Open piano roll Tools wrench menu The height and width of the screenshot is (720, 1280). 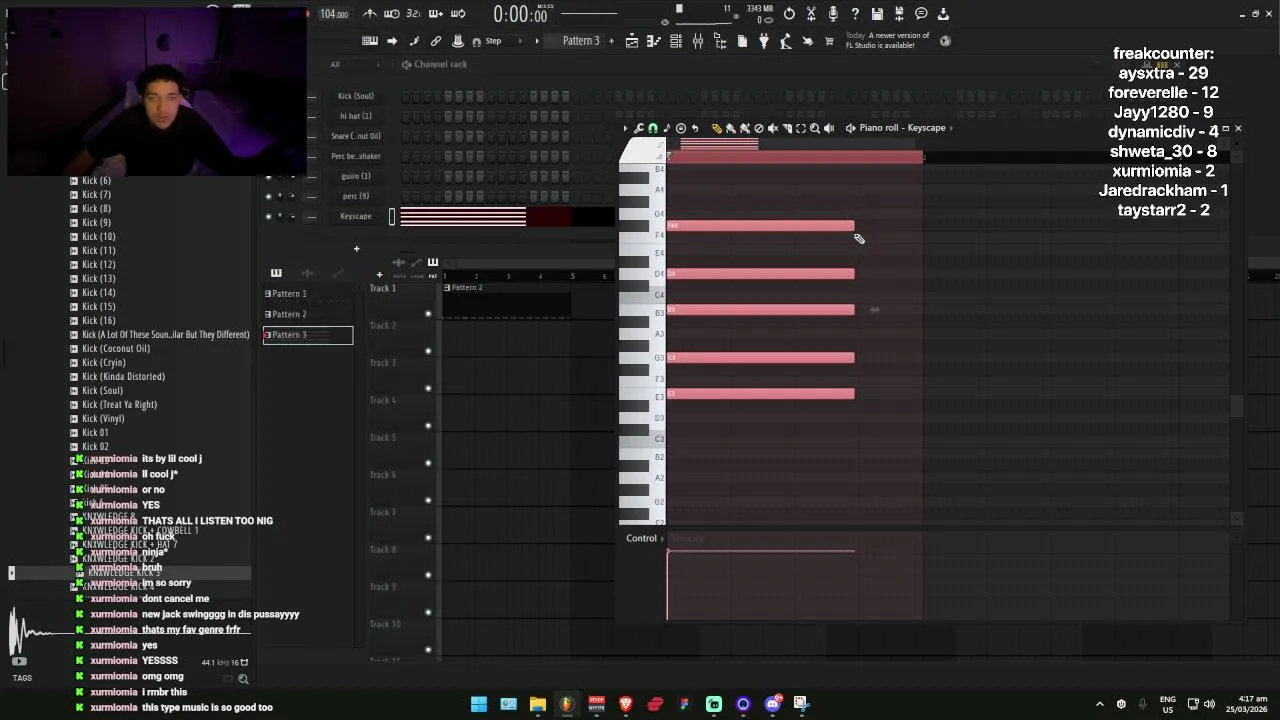point(639,128)
